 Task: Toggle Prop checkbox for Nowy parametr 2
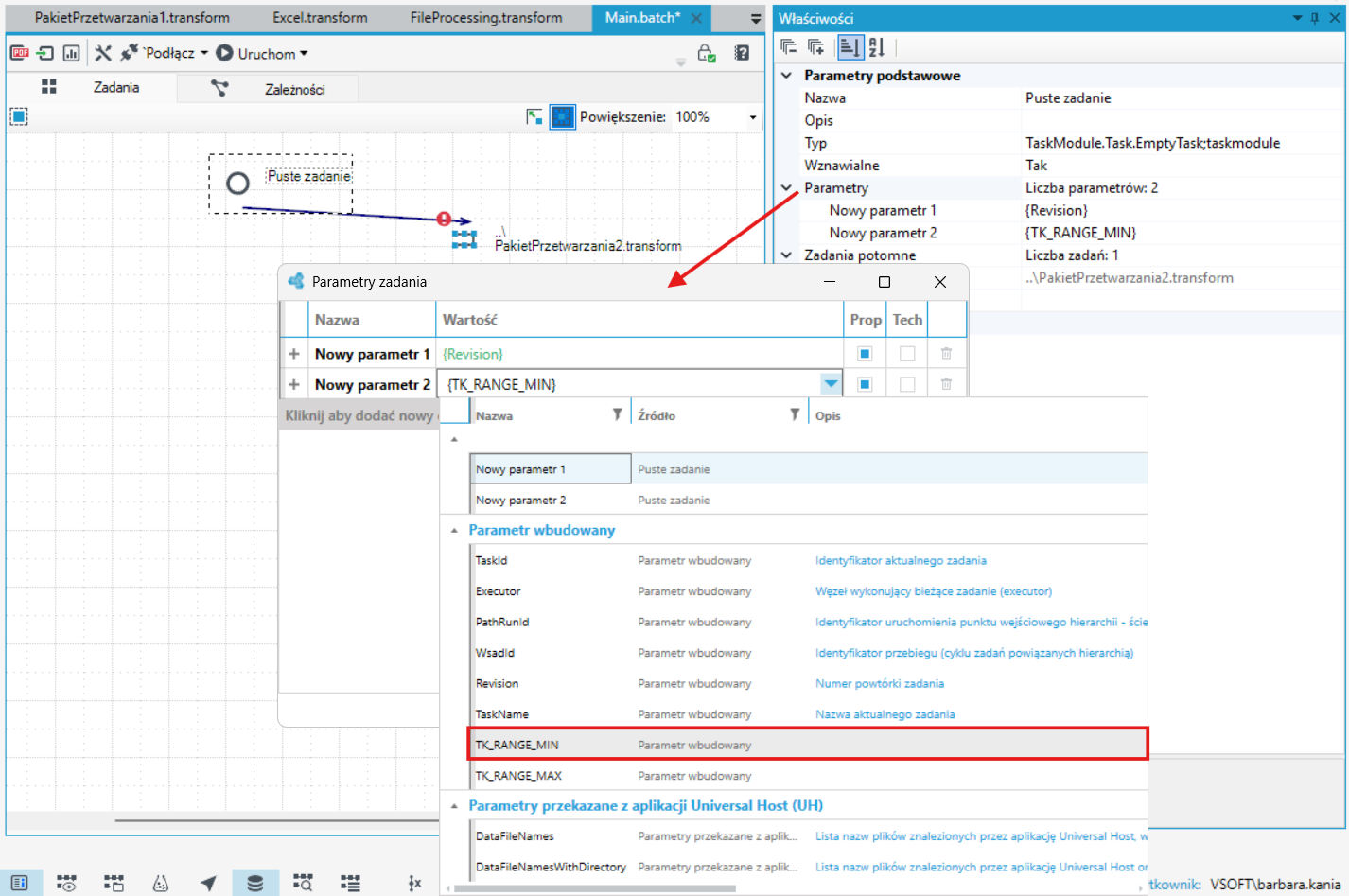[x=865, y=384]
